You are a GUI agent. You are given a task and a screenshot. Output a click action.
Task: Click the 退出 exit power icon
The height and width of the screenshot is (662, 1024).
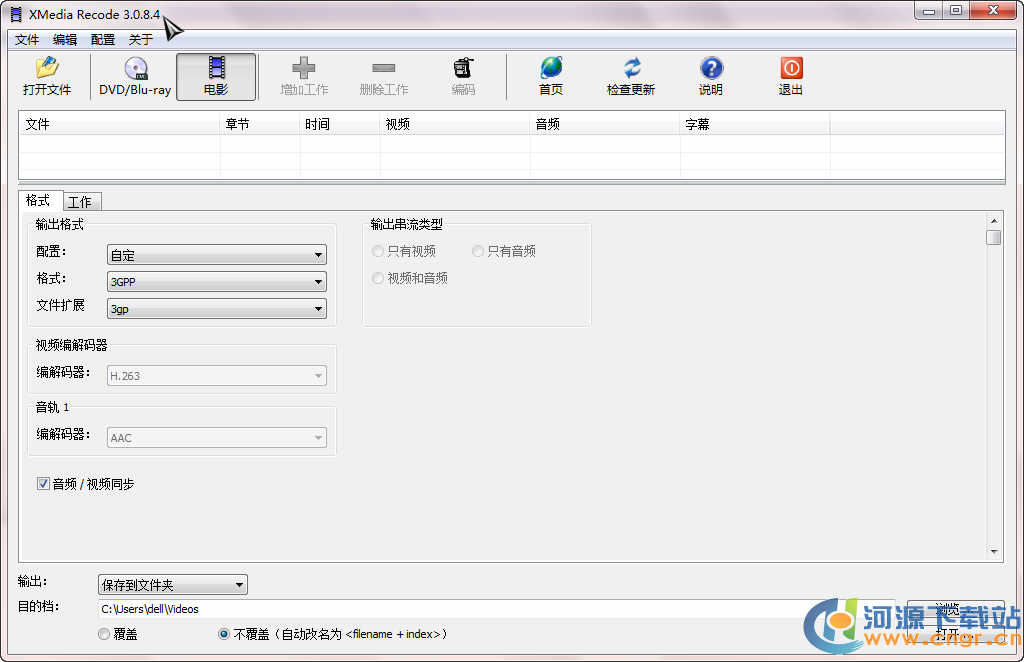[x=791, y=68]
